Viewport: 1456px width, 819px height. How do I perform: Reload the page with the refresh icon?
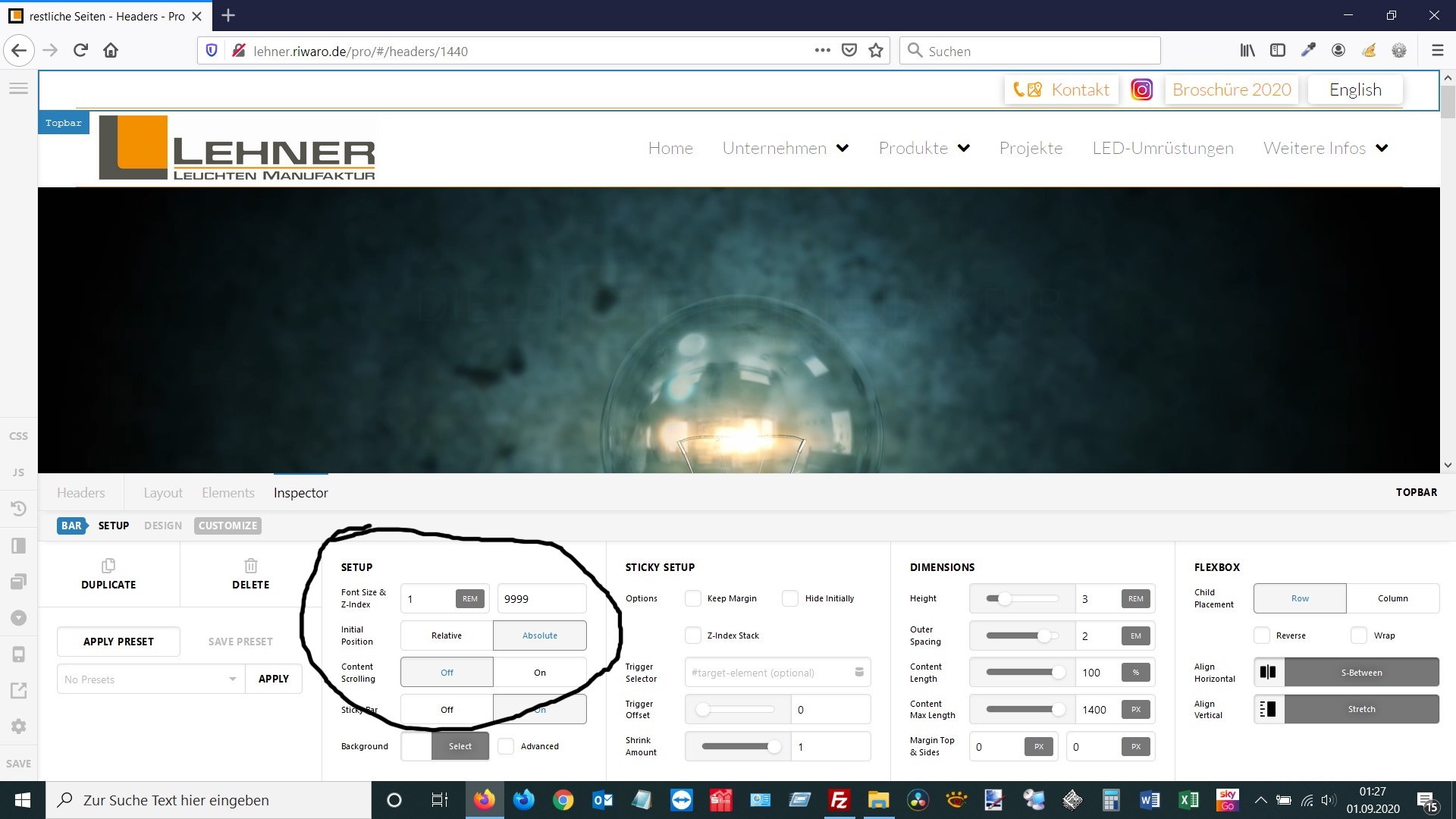tap(80, 51)
